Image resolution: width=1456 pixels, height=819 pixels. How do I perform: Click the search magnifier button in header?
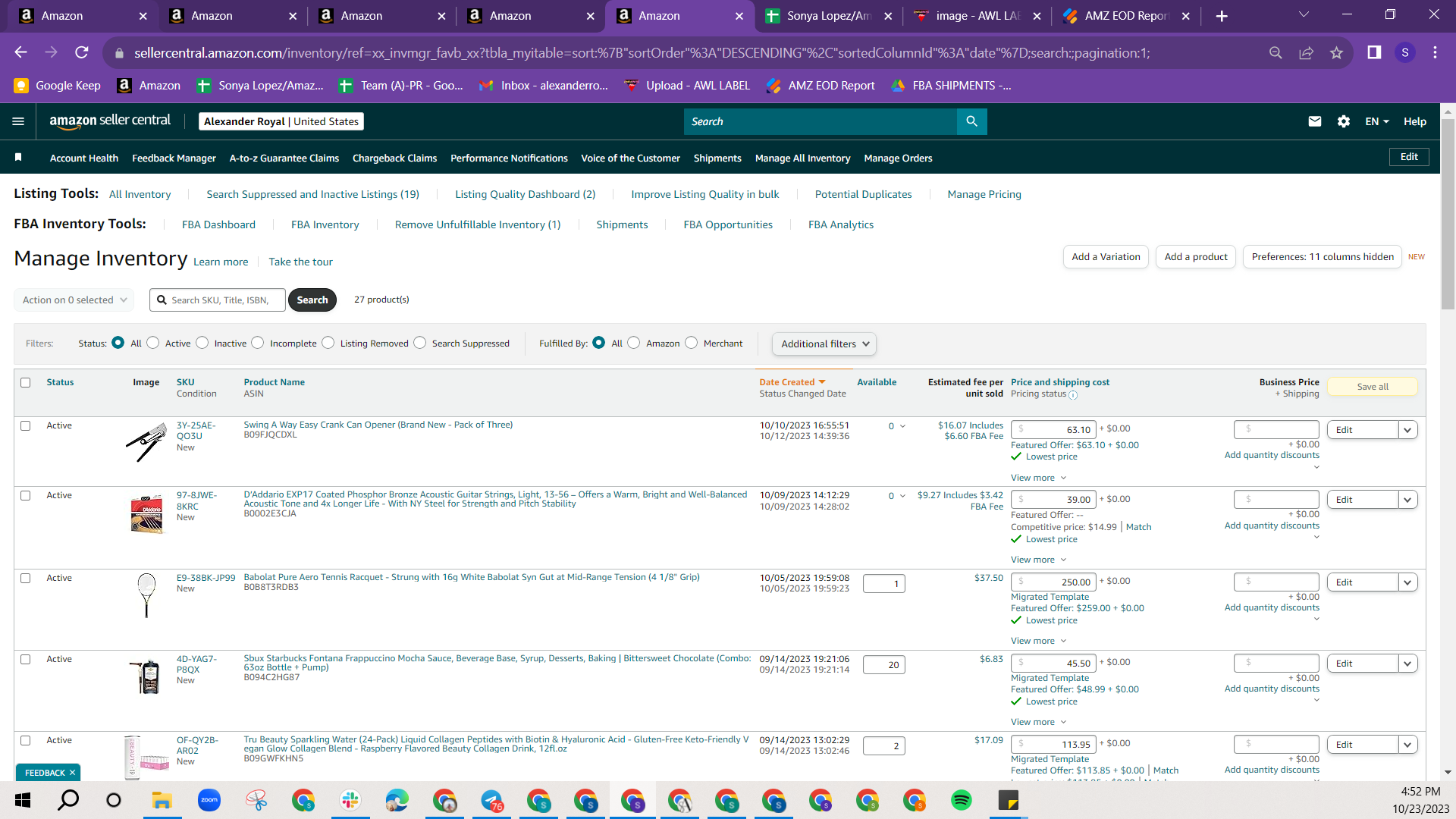click(x=971, y=121)
